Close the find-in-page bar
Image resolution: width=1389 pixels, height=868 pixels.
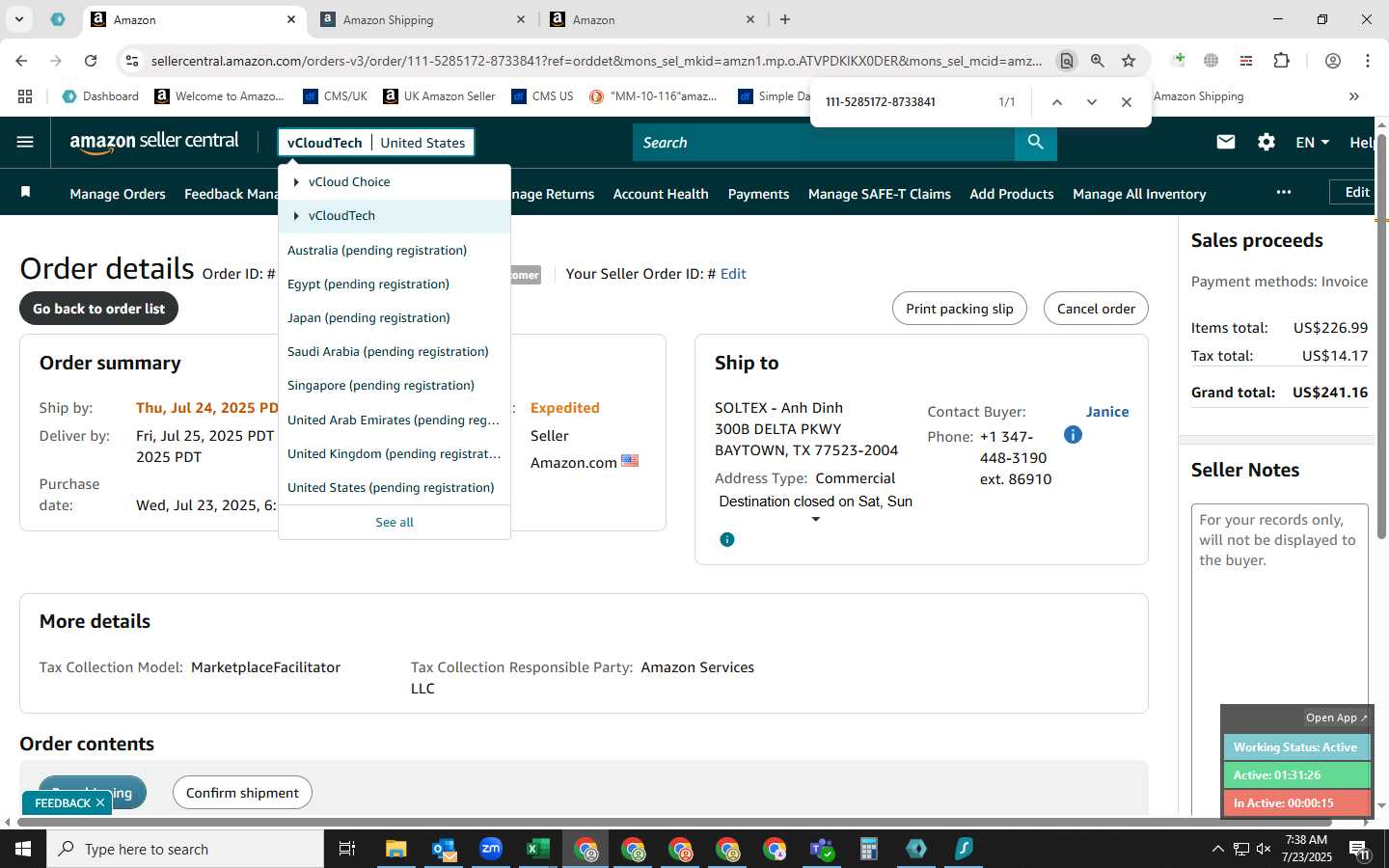pos(1127,102)
